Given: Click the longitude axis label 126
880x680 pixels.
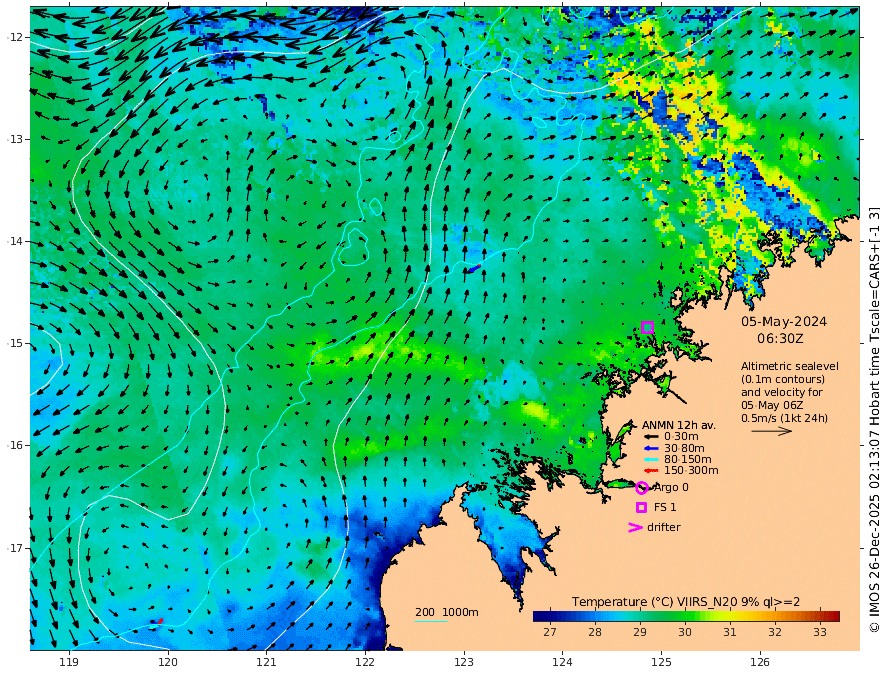Looking at the screenshot, I should [x=760, y=662].
